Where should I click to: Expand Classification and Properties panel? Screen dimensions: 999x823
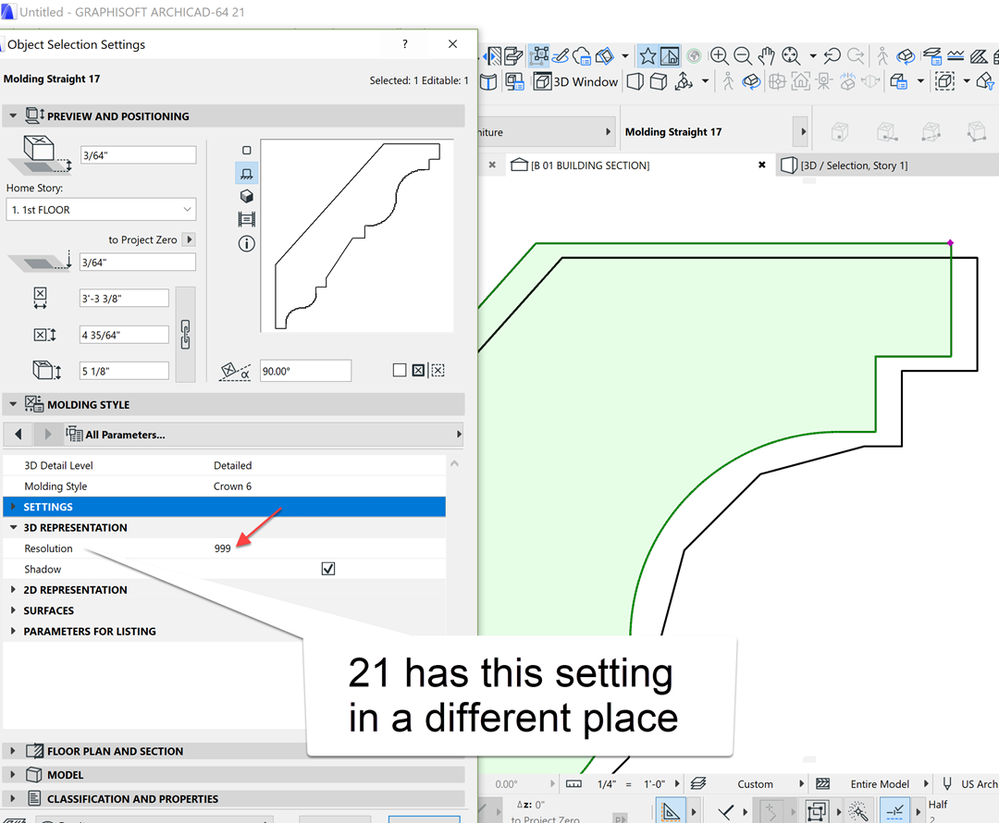tap(13, 799)
